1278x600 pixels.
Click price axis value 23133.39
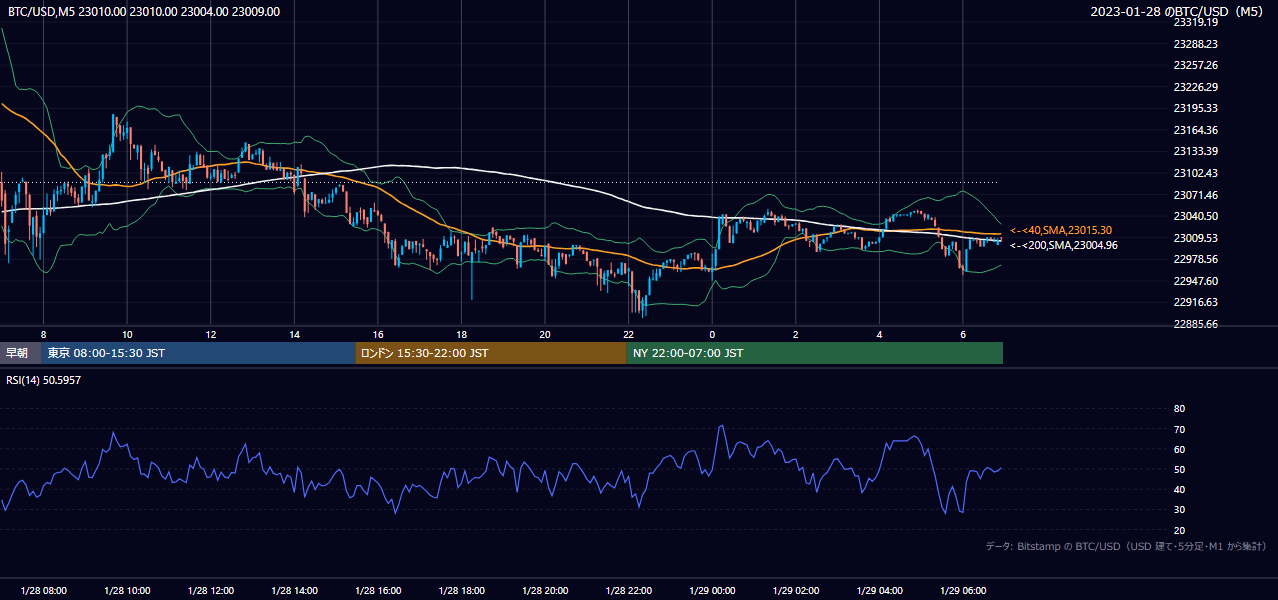[x=1196, y=151]
